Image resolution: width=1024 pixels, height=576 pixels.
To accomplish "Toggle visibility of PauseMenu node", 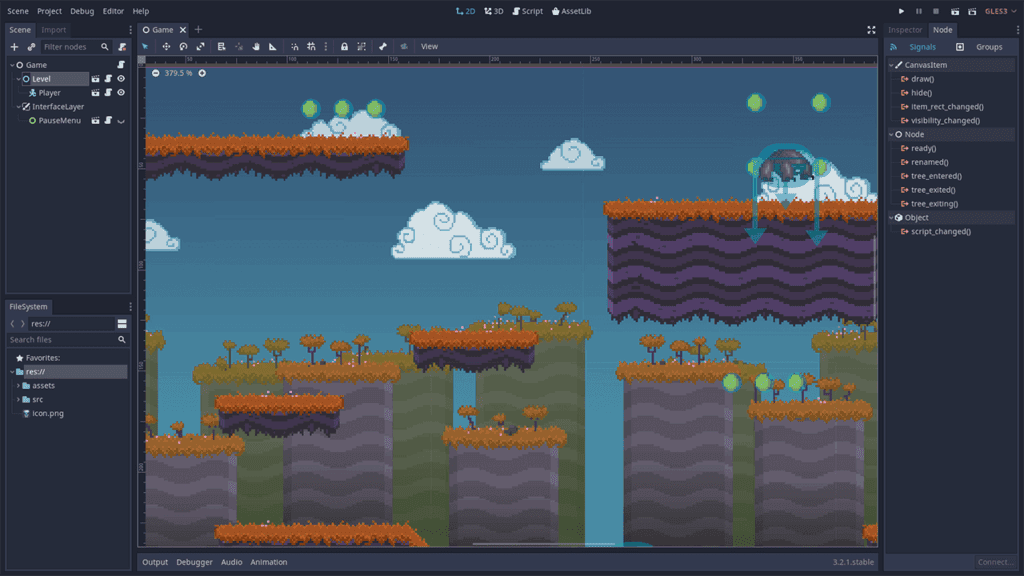I will point(121,121).
